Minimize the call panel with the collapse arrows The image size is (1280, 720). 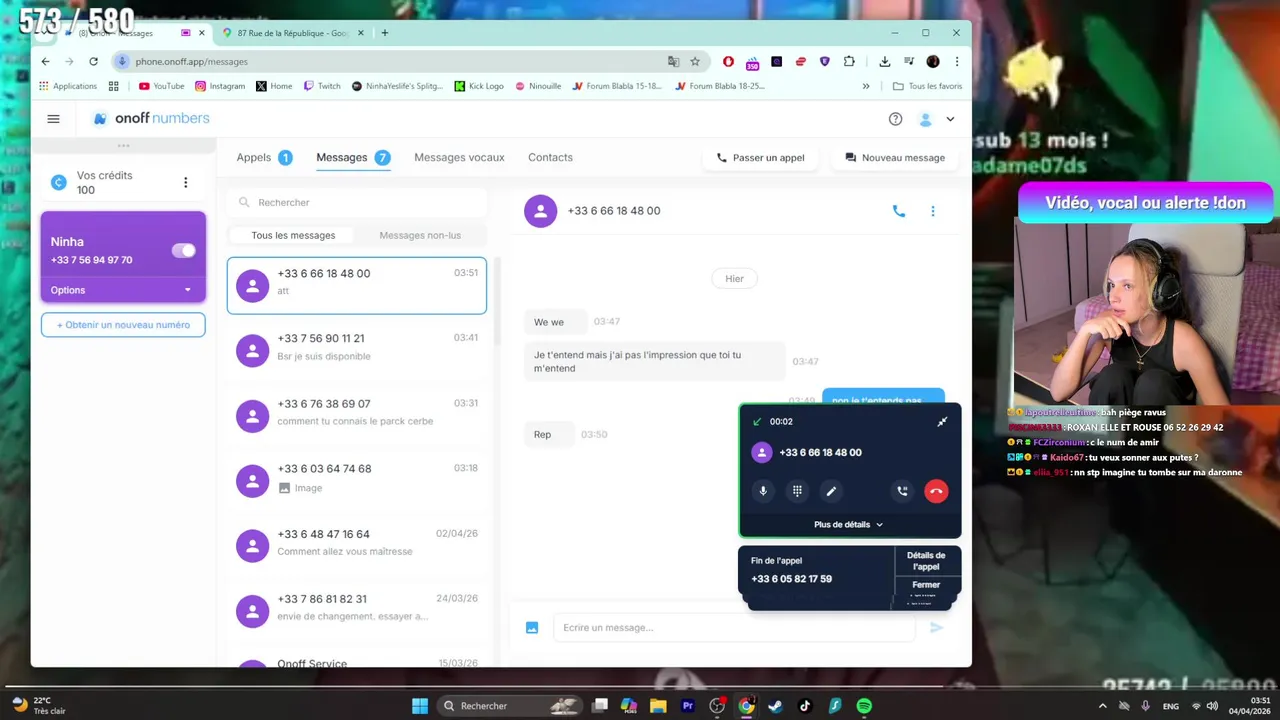(942, 422)
